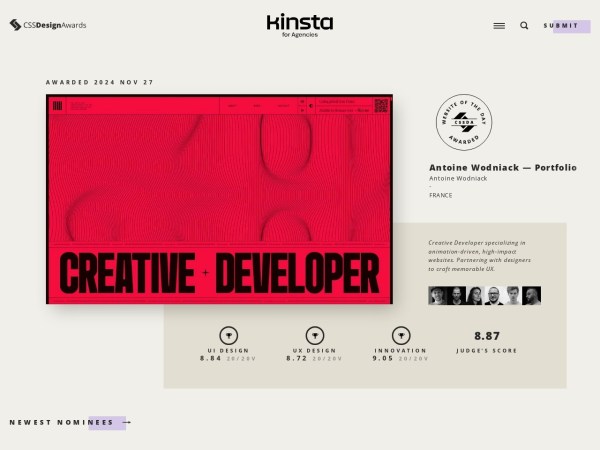Click the Website of the Day badge
The width and height of the screenshot is (600, 450).
pyautogui.click(x=463, y=123)
